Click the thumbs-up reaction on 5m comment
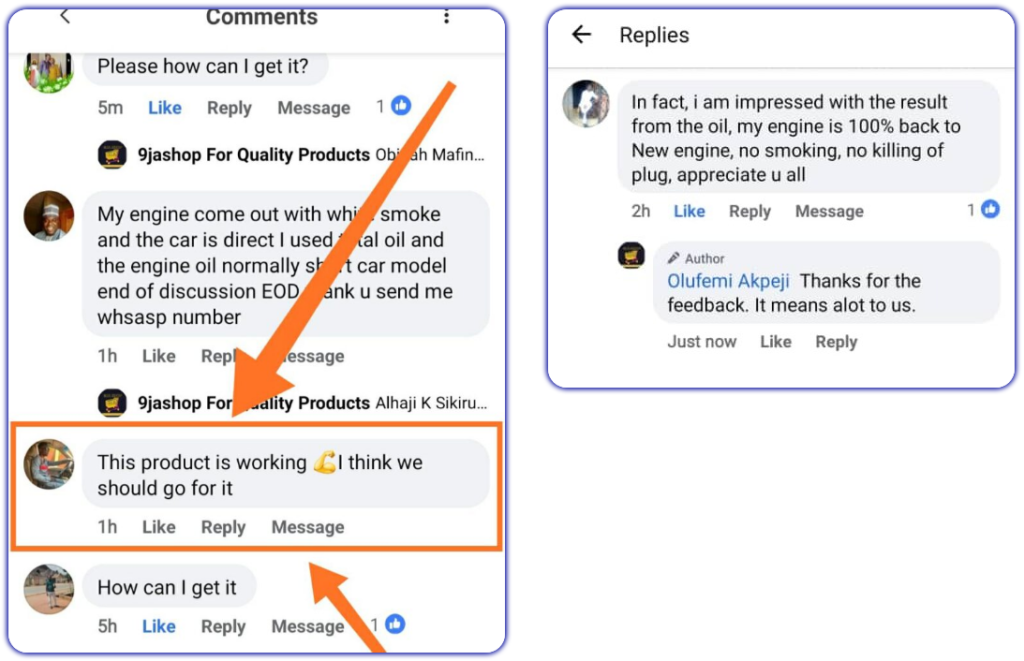 tap(401, 105)
